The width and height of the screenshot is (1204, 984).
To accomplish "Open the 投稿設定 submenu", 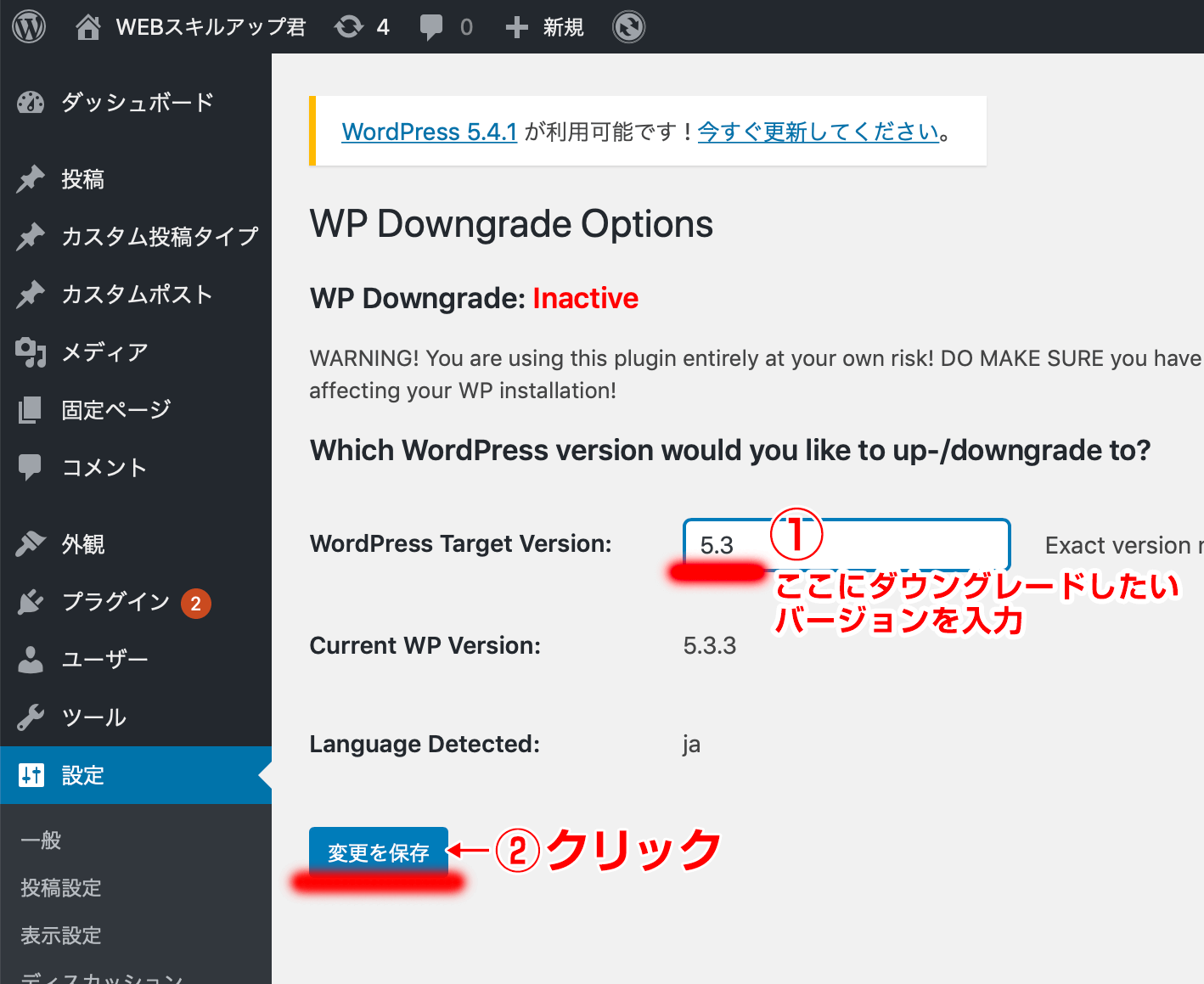I will pos(61,888).
